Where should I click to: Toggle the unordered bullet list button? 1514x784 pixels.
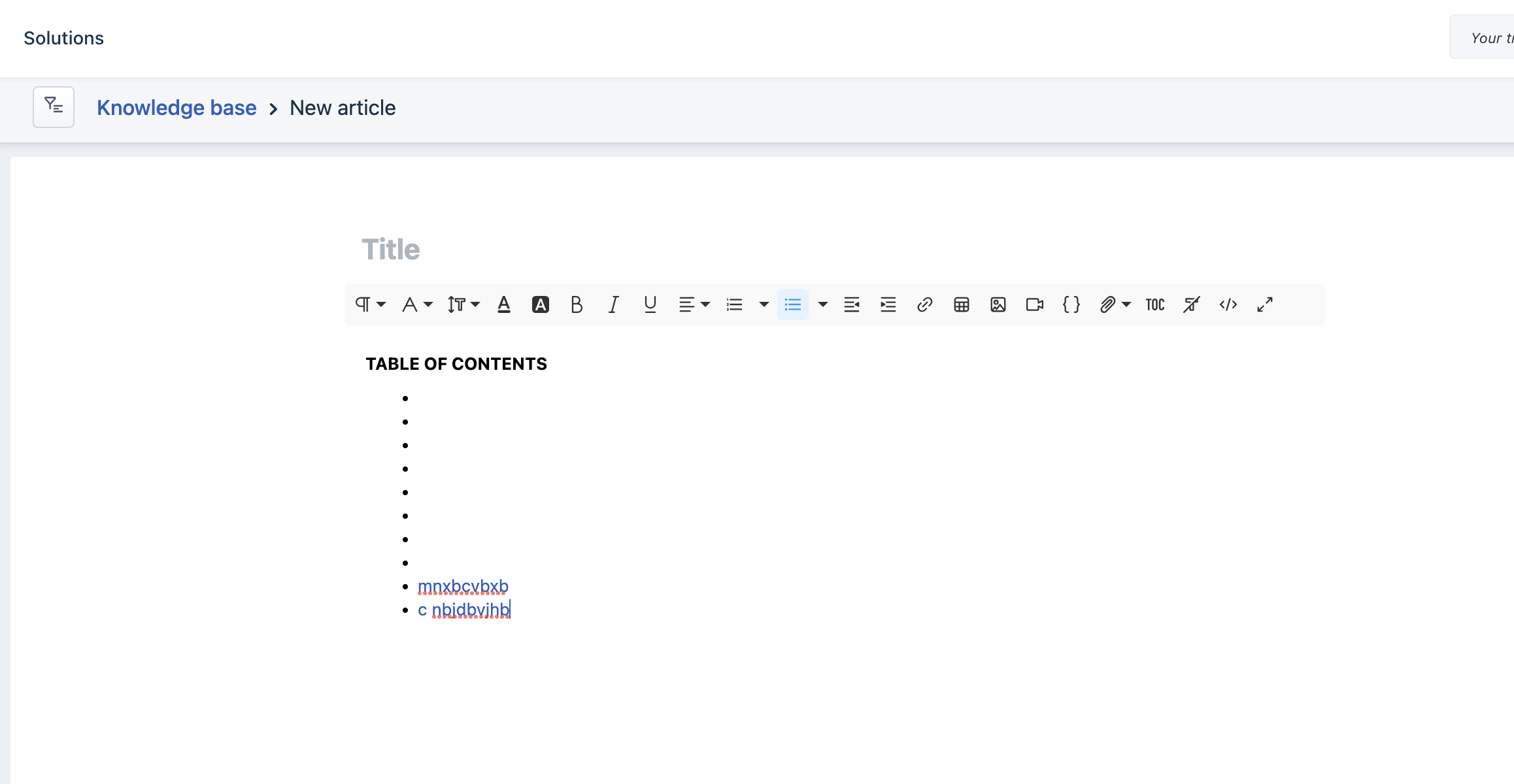[x=792, y=304]
